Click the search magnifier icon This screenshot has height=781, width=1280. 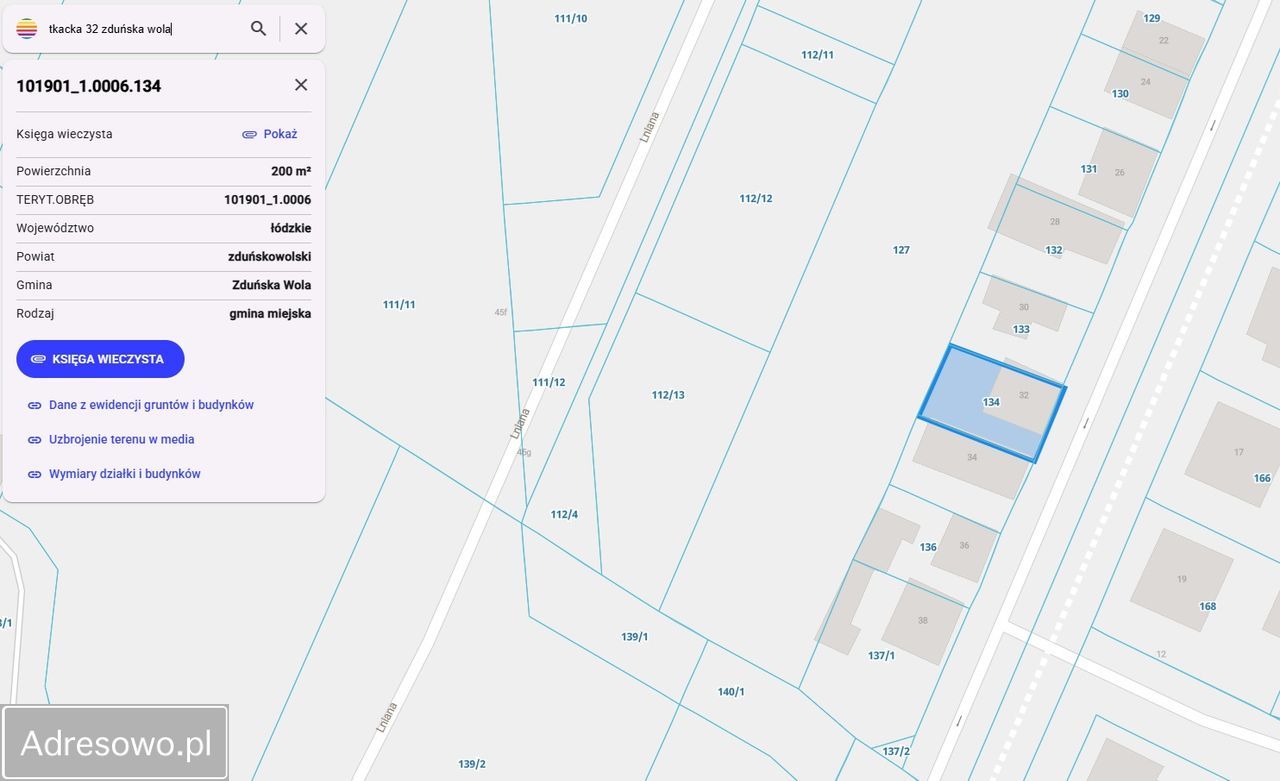258,29
